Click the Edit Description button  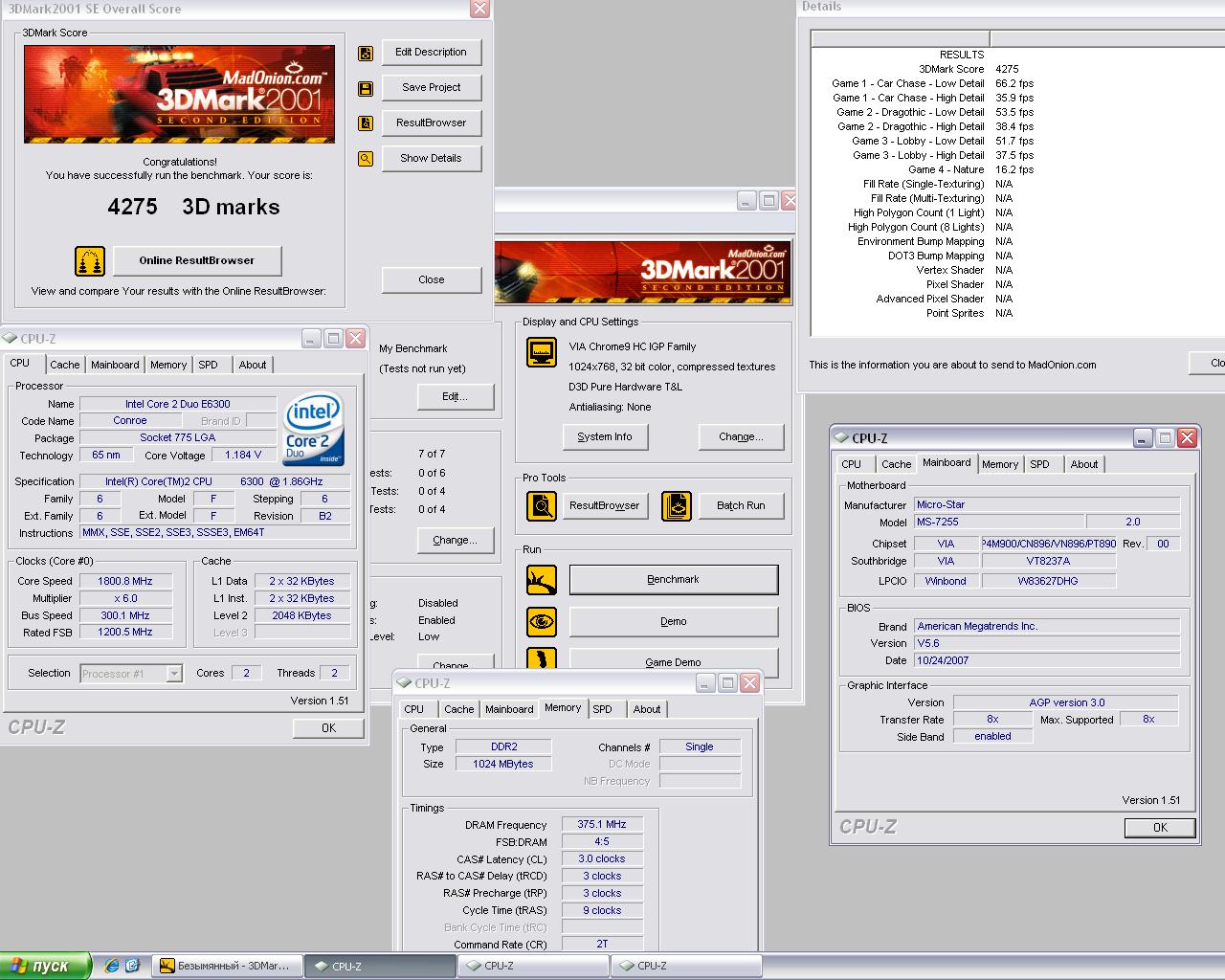(x=431, y=53)
